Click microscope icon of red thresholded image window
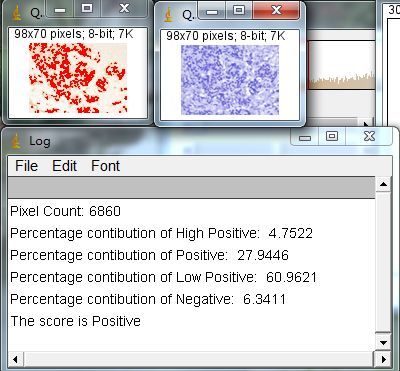The image size is (400, 371). [17, 12]
